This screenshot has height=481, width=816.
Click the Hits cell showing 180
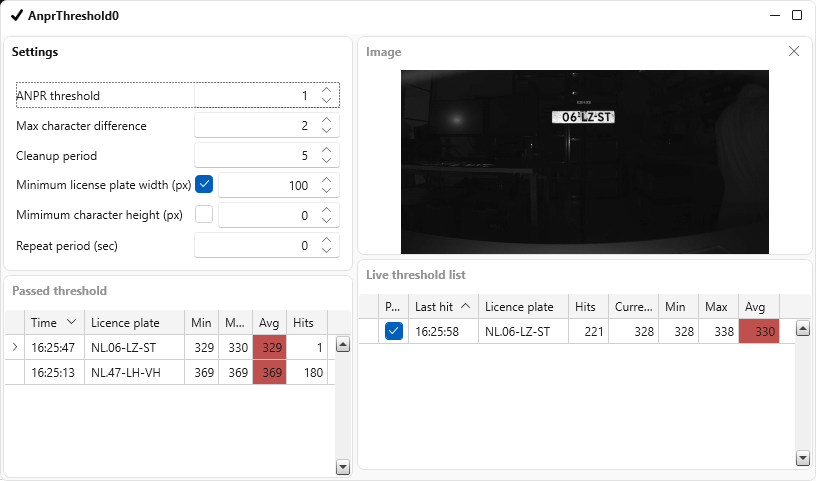(x=307, y=372)
